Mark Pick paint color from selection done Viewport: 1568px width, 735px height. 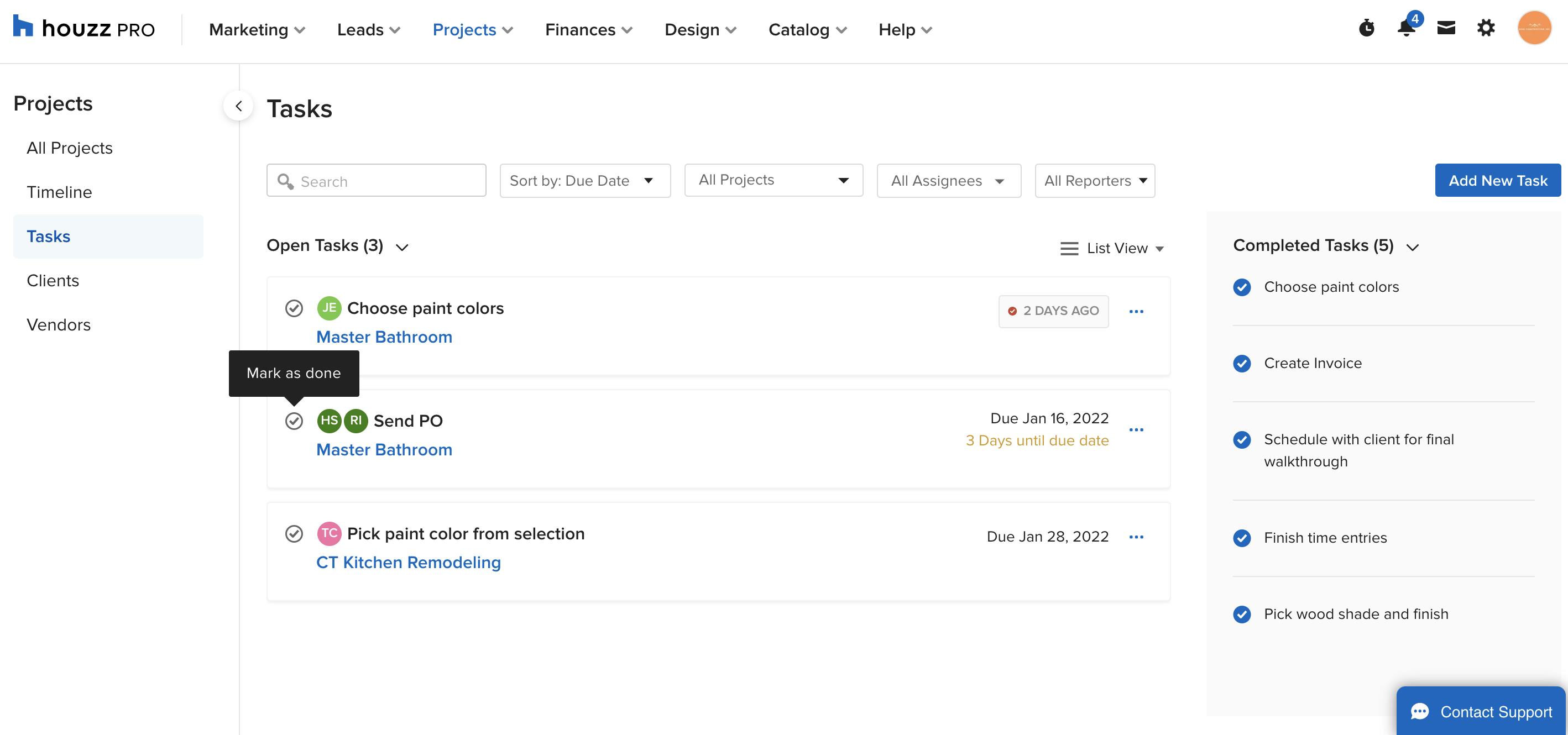(294, 534)
